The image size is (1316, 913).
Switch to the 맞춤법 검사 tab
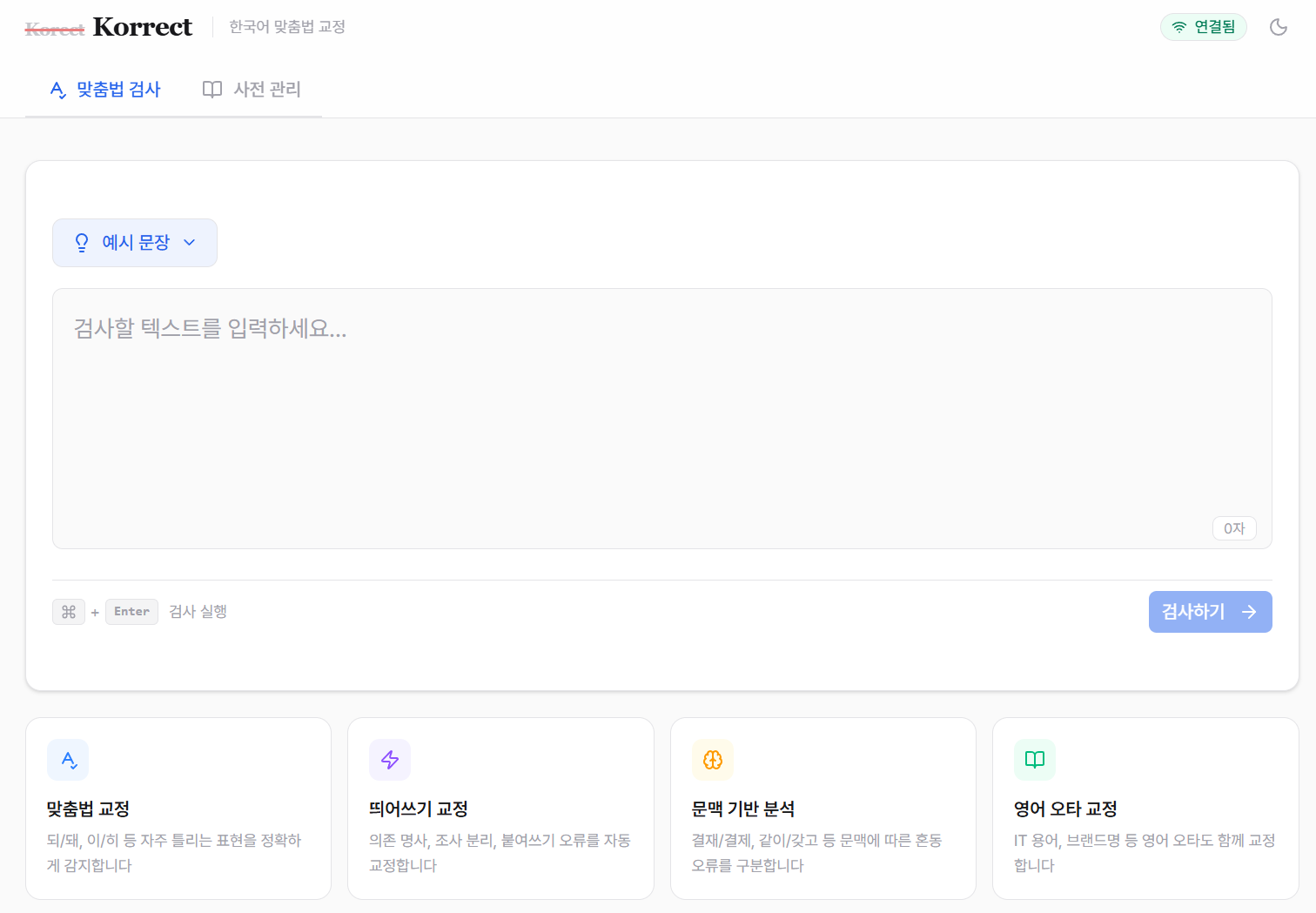click(x=105, y=90)
